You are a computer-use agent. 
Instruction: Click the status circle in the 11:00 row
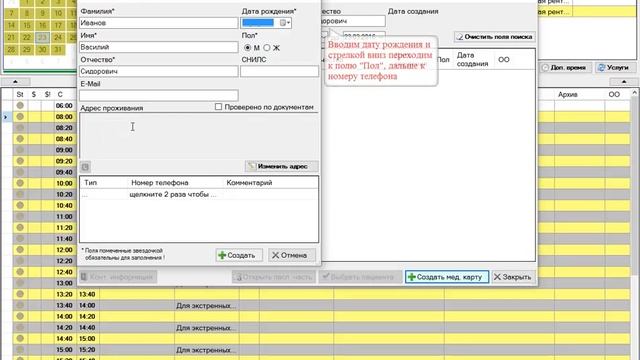(x=20, y=216)
